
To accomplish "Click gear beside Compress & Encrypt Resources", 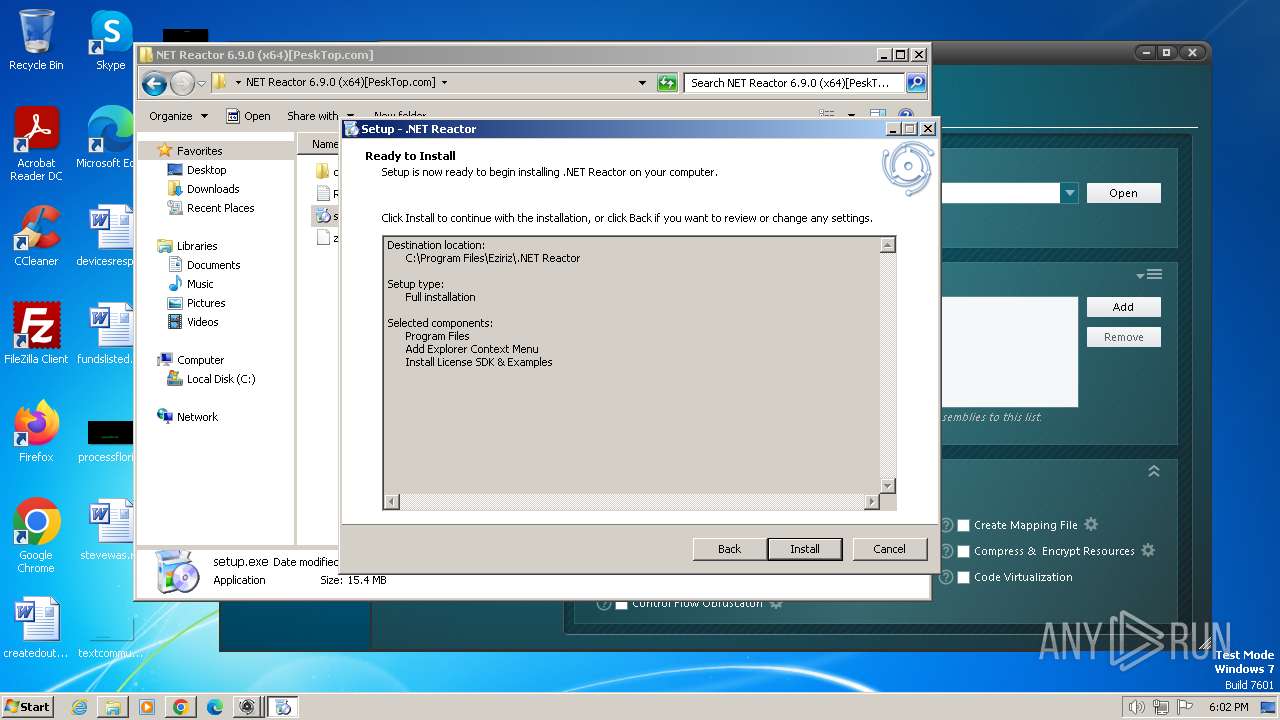I will click(x=1148, y=550).
